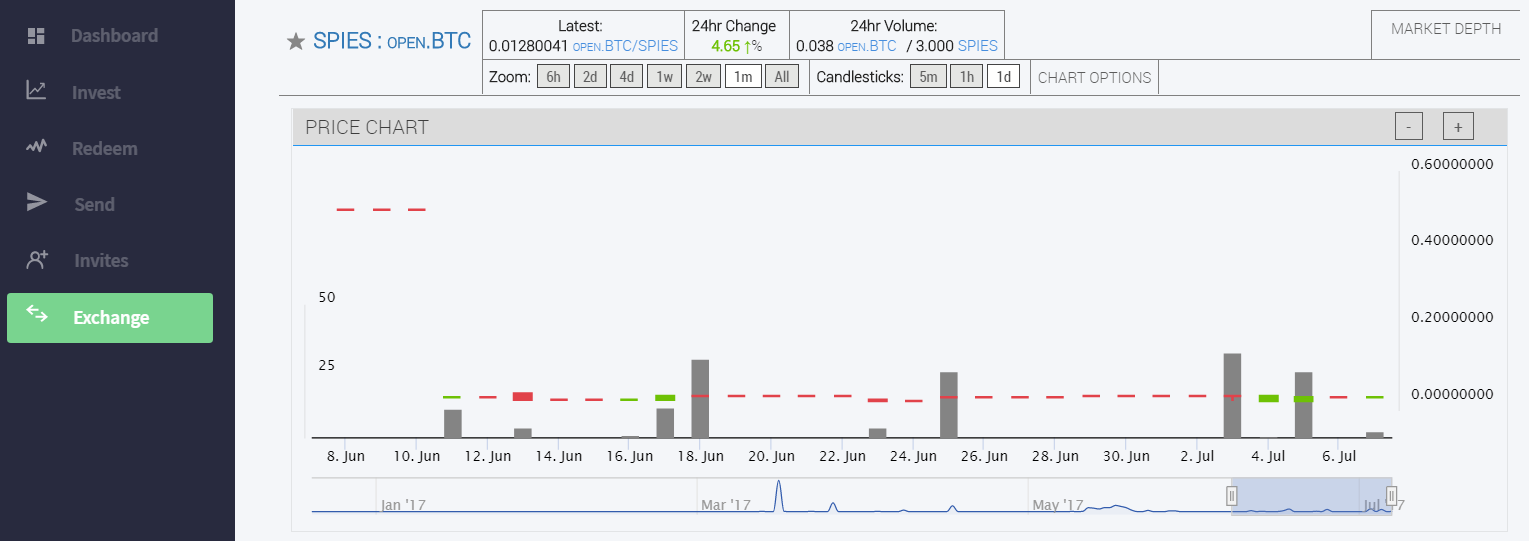Click the Invites person-plus icon
This screenshot has height=541, width=1529.
tap(37, 260)
